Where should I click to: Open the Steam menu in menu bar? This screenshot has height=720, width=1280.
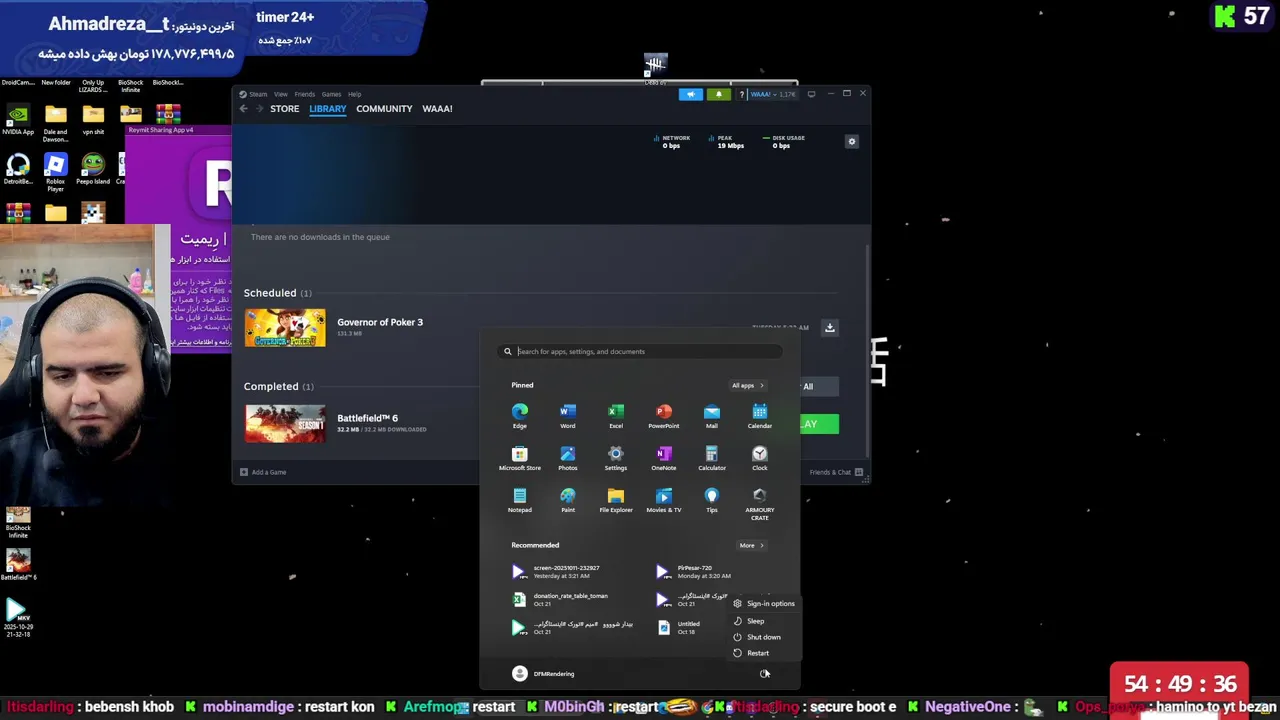[x=258, y=94]
